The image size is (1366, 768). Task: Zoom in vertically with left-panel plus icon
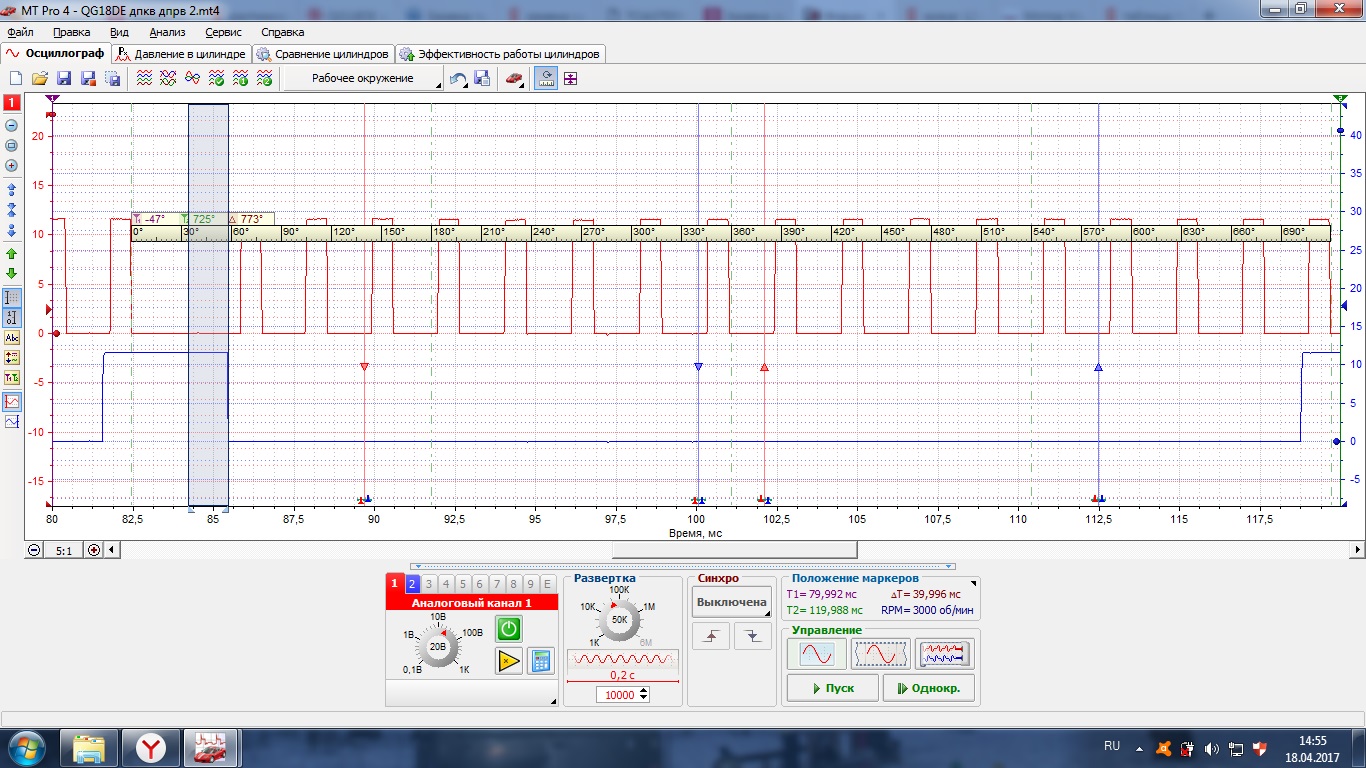[x=12, y=166]
